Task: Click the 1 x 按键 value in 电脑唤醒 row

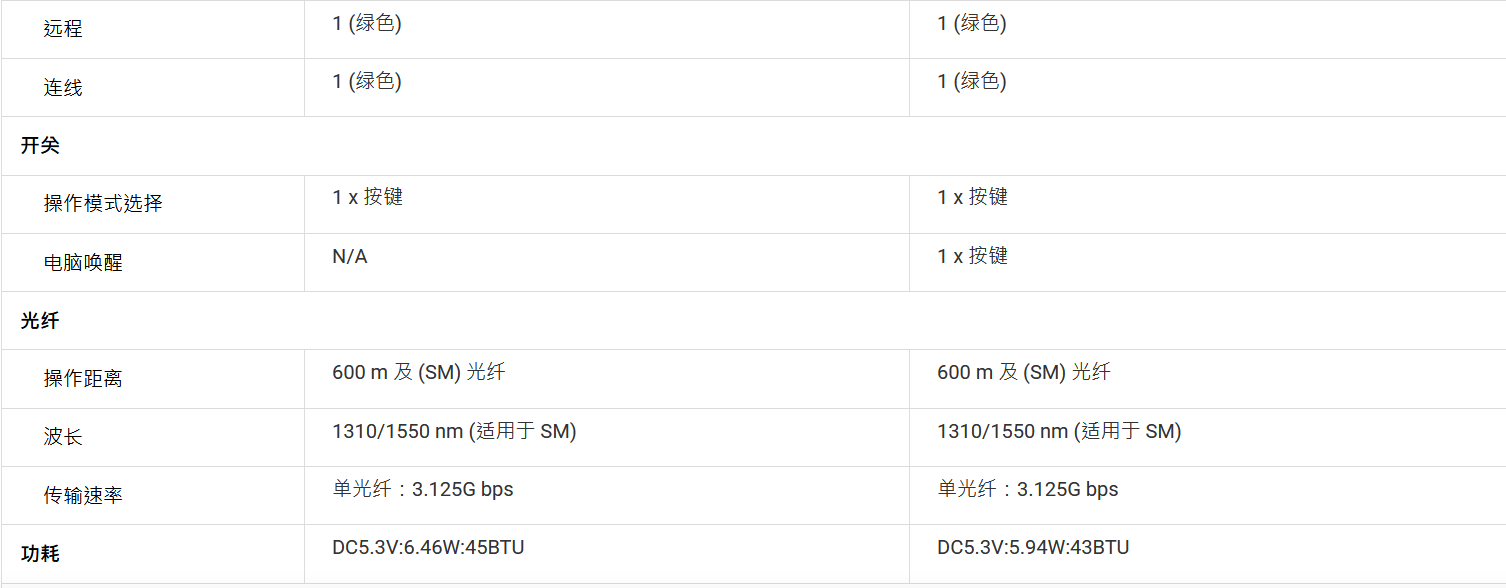Action: [972, 256]
